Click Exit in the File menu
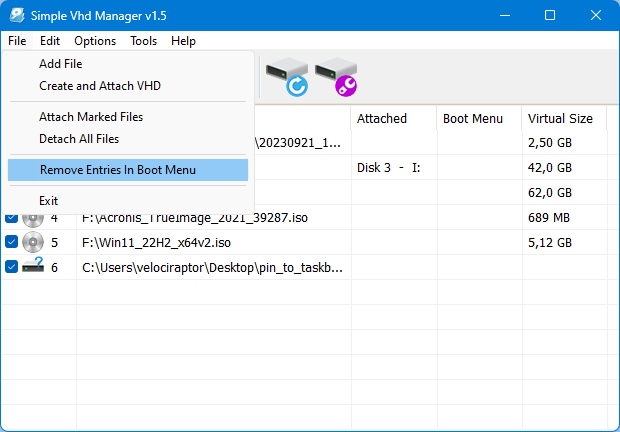 [49, 201]
